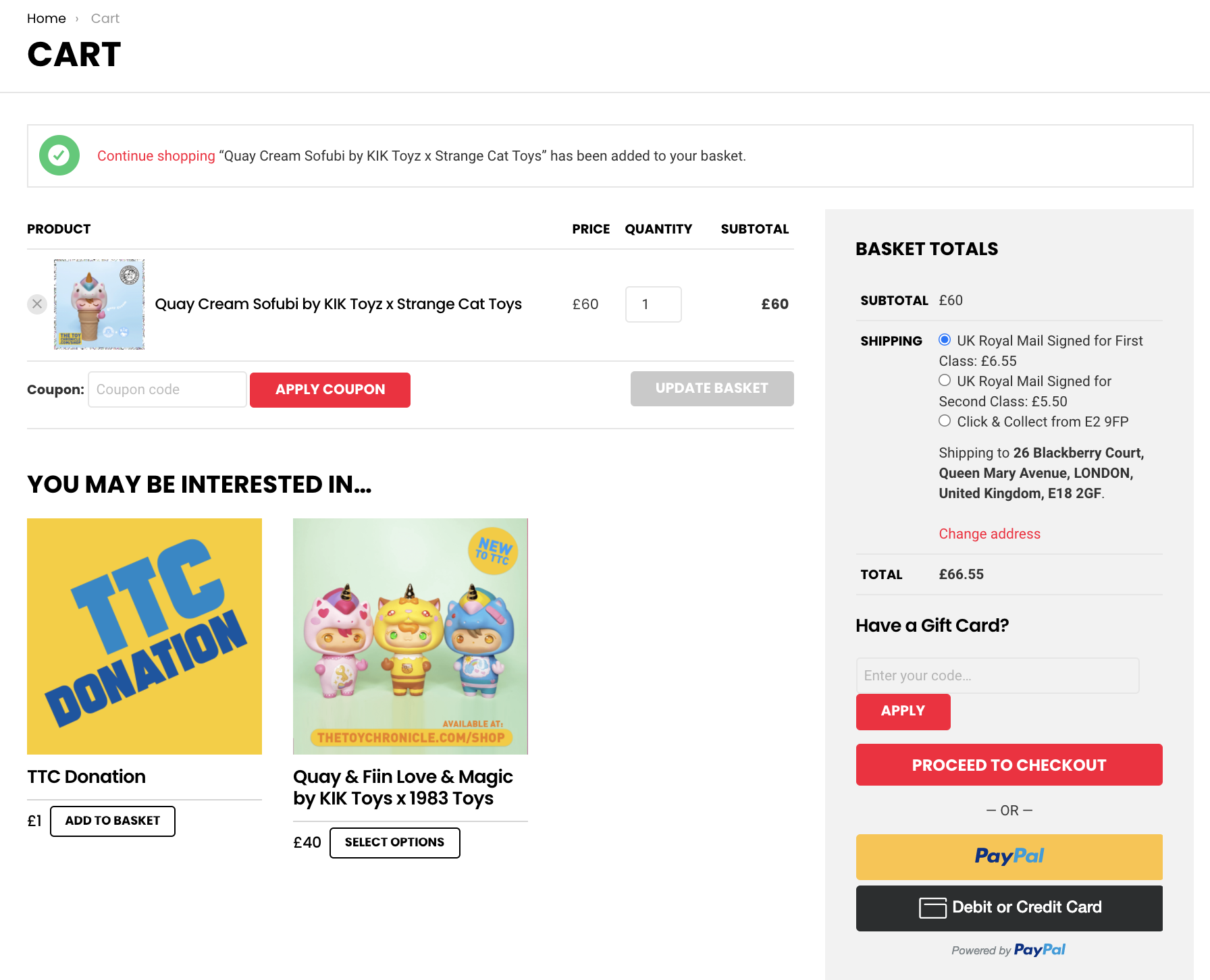Pay with the yellow PayPal button
1210x980 pixels.
click(1009, 856)
